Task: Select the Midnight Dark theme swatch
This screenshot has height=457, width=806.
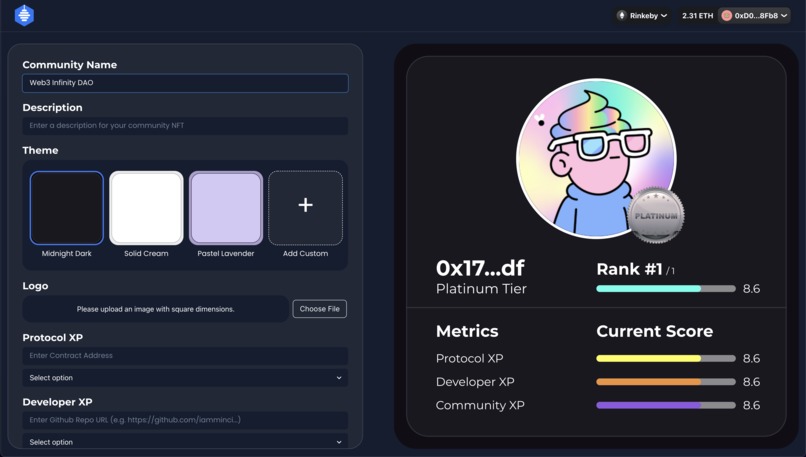Action: (x=67, y=208)
